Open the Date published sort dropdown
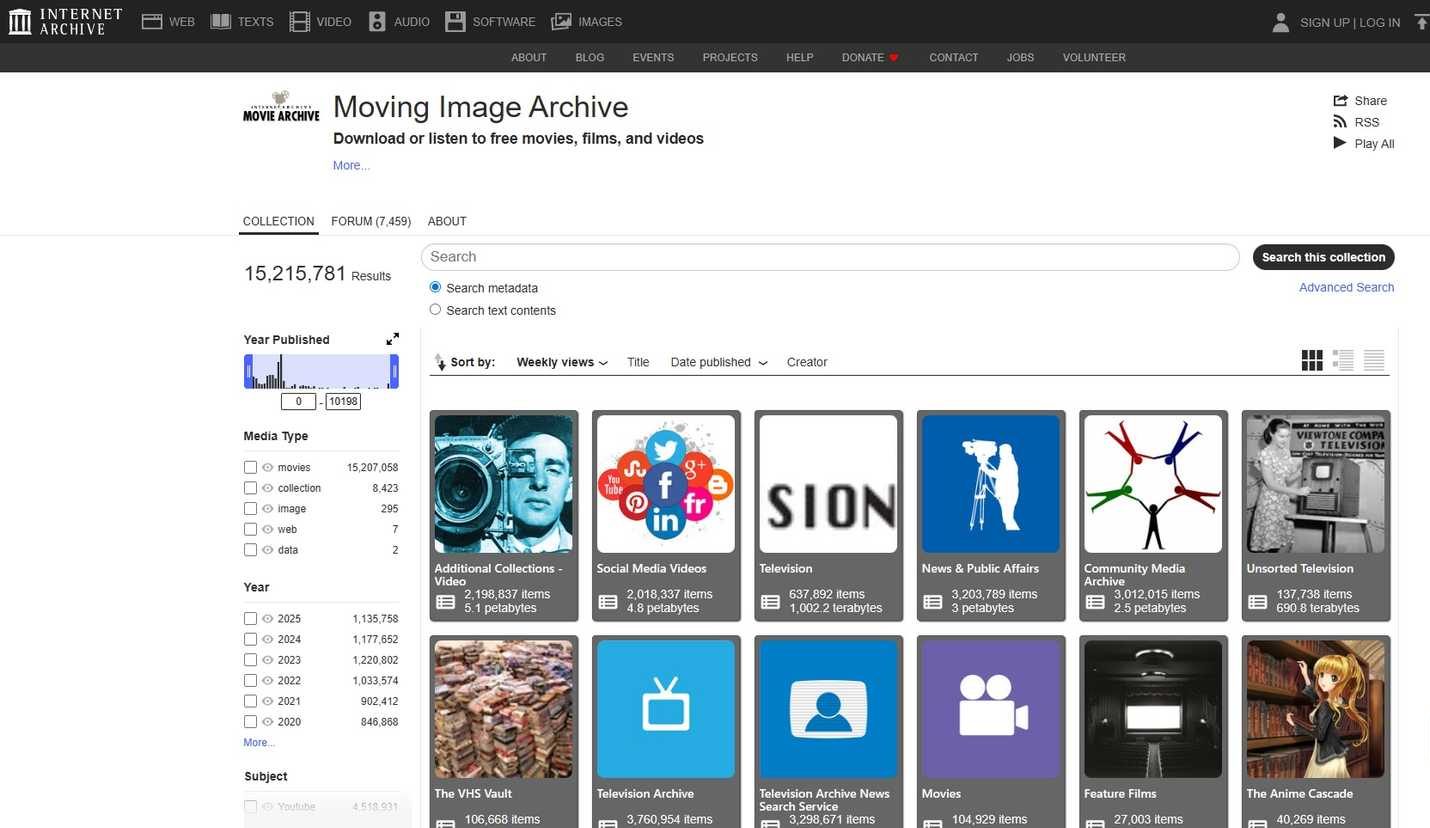1430x828 pixels. coord(719,362)
